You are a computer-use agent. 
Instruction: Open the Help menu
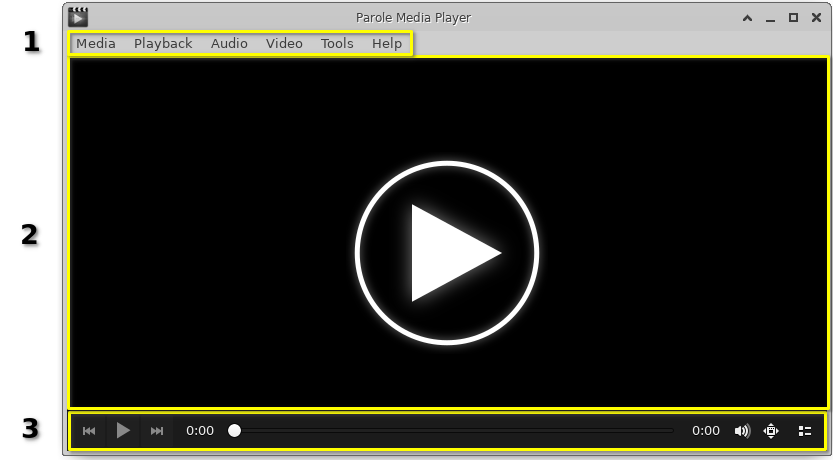point(387,44)
